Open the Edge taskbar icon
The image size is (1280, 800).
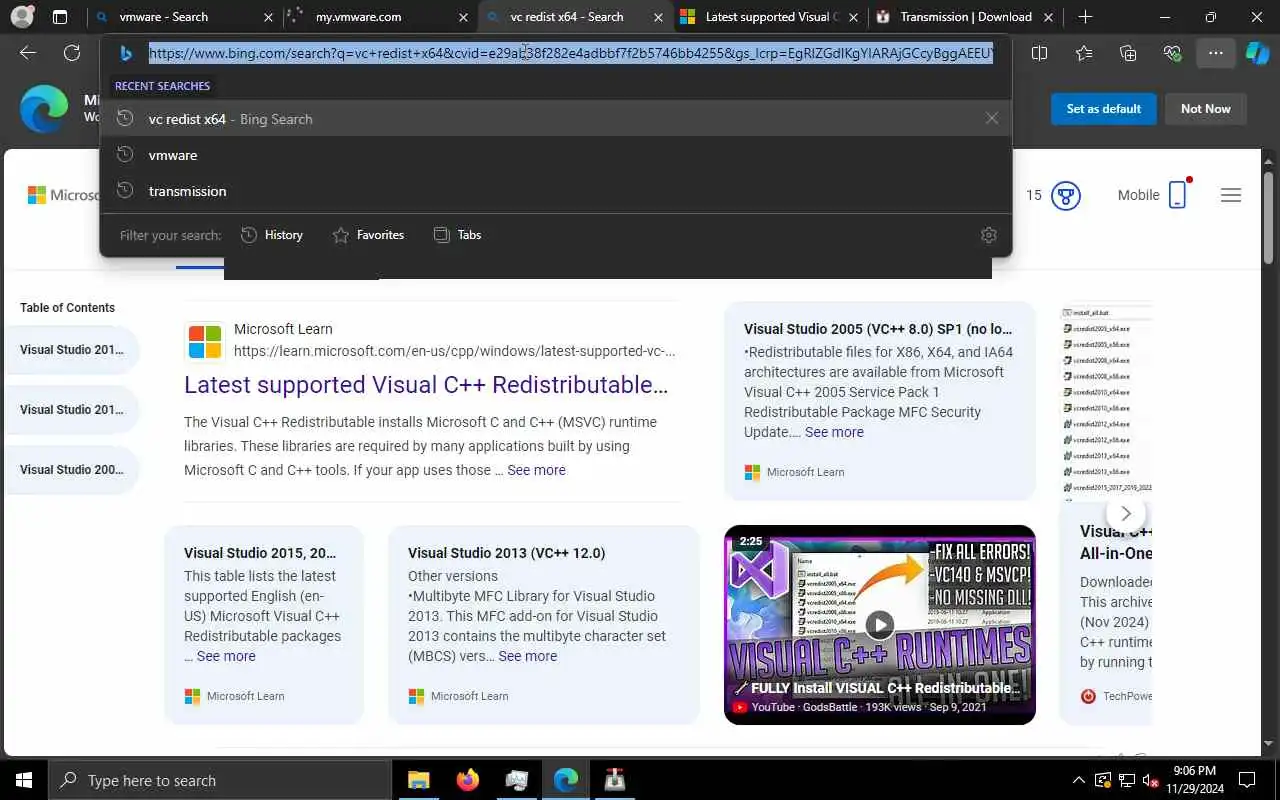coord(566,780)
